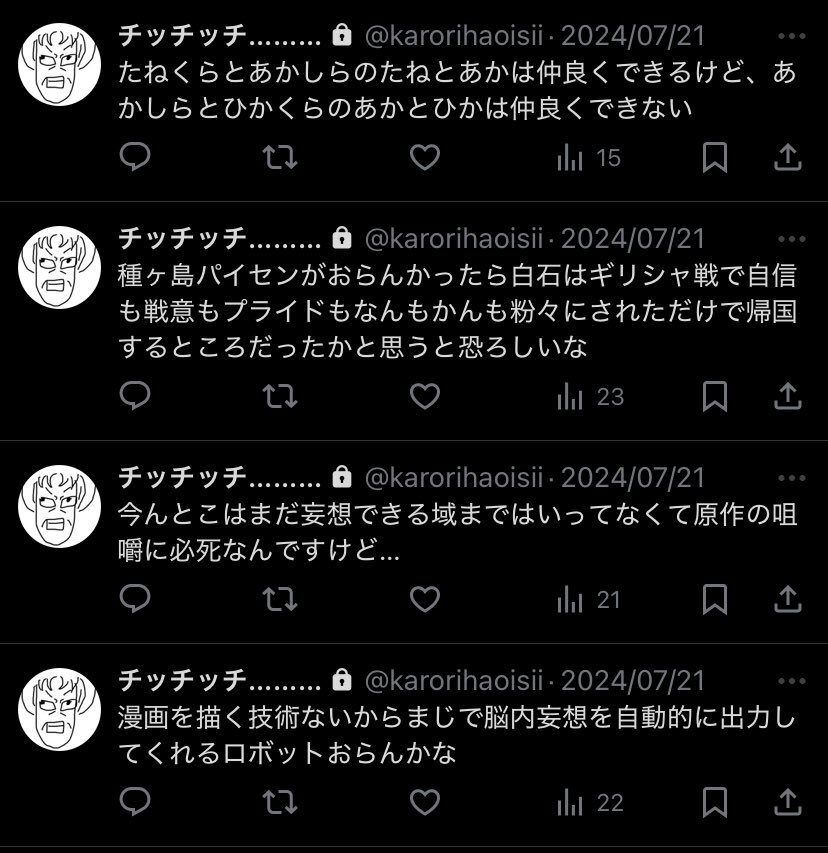Open profile avatar on second tweet
This screenshot has width=828, height=853.
point(59,268)
